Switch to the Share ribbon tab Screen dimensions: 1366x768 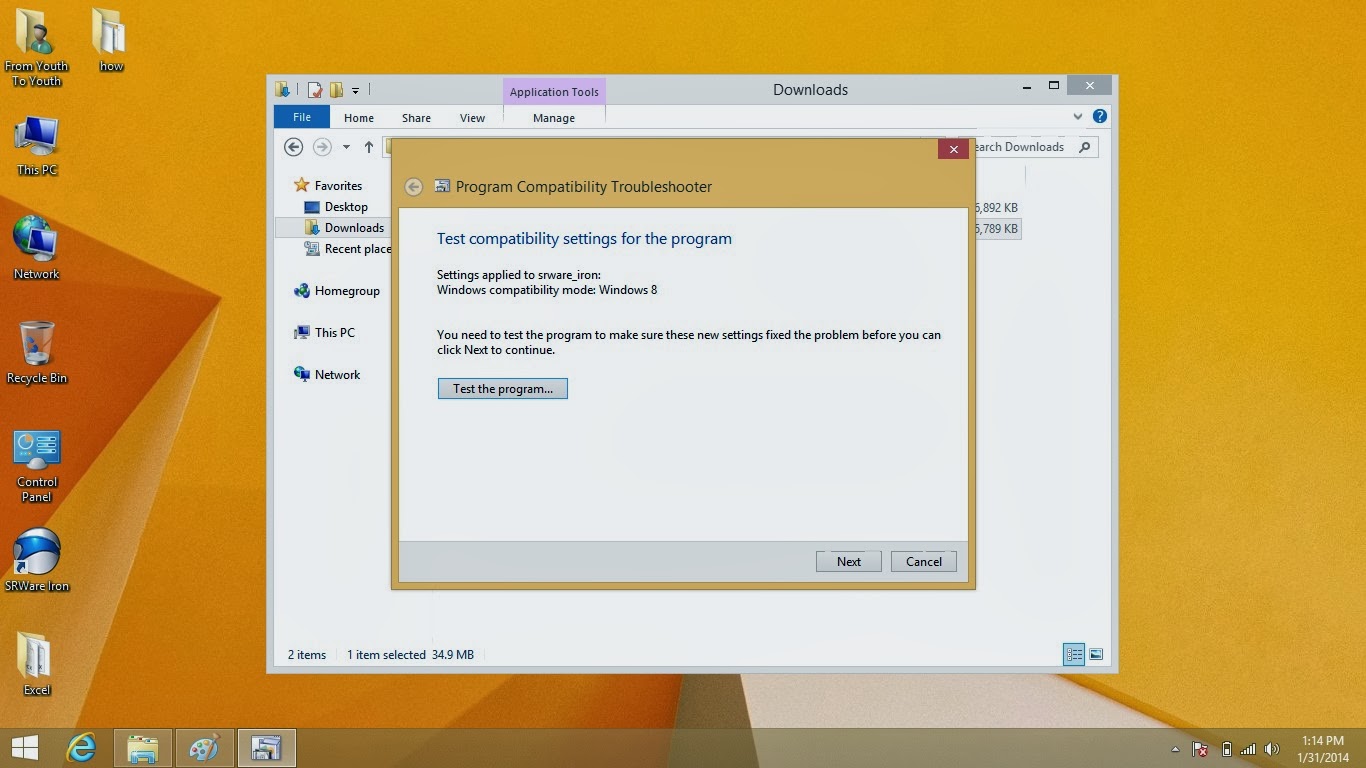pos(416,117)
